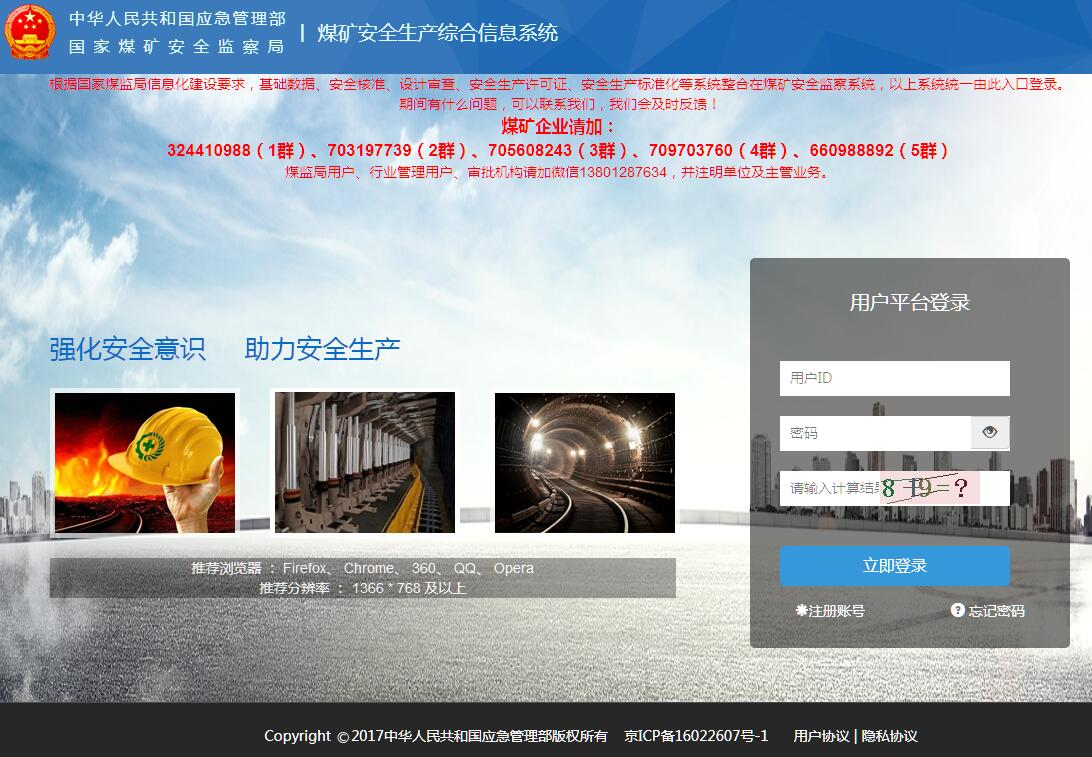
Task: Toggle password visibility with the eye icon
Action: tap(990, 432)
